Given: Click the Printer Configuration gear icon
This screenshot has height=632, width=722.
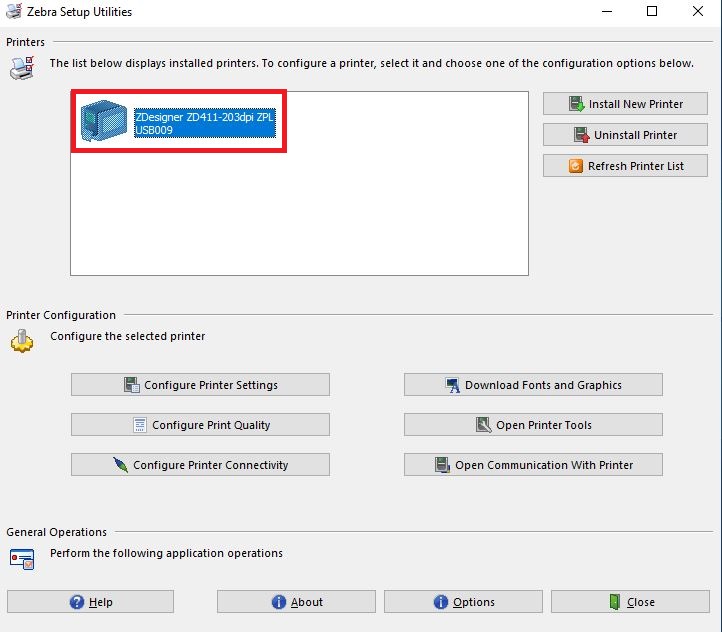Looking at the screenshot, I should click(x=22, y=341).
